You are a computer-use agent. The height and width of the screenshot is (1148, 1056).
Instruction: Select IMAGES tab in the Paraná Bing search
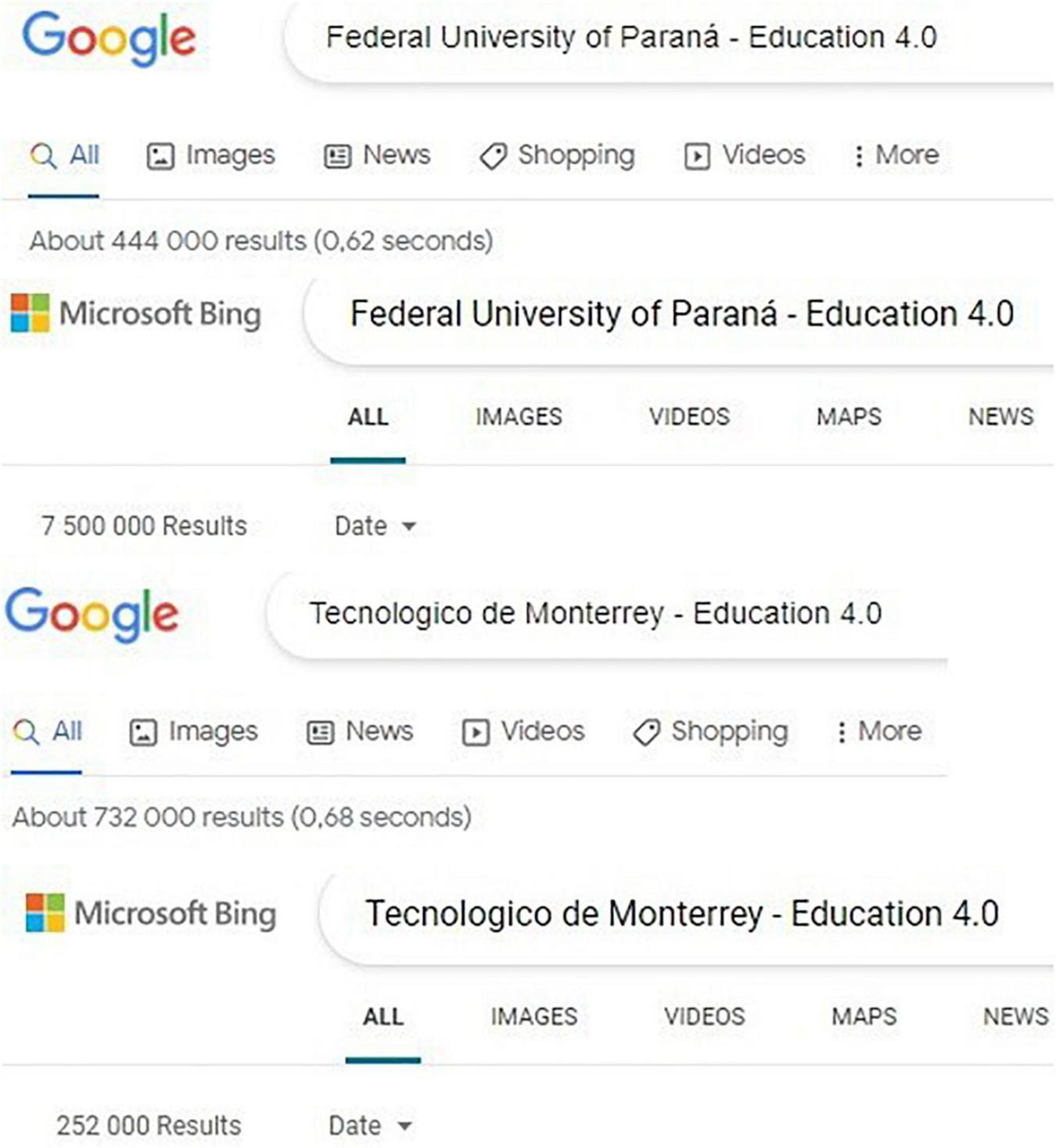pyautogui.click(x=519, y=417)
